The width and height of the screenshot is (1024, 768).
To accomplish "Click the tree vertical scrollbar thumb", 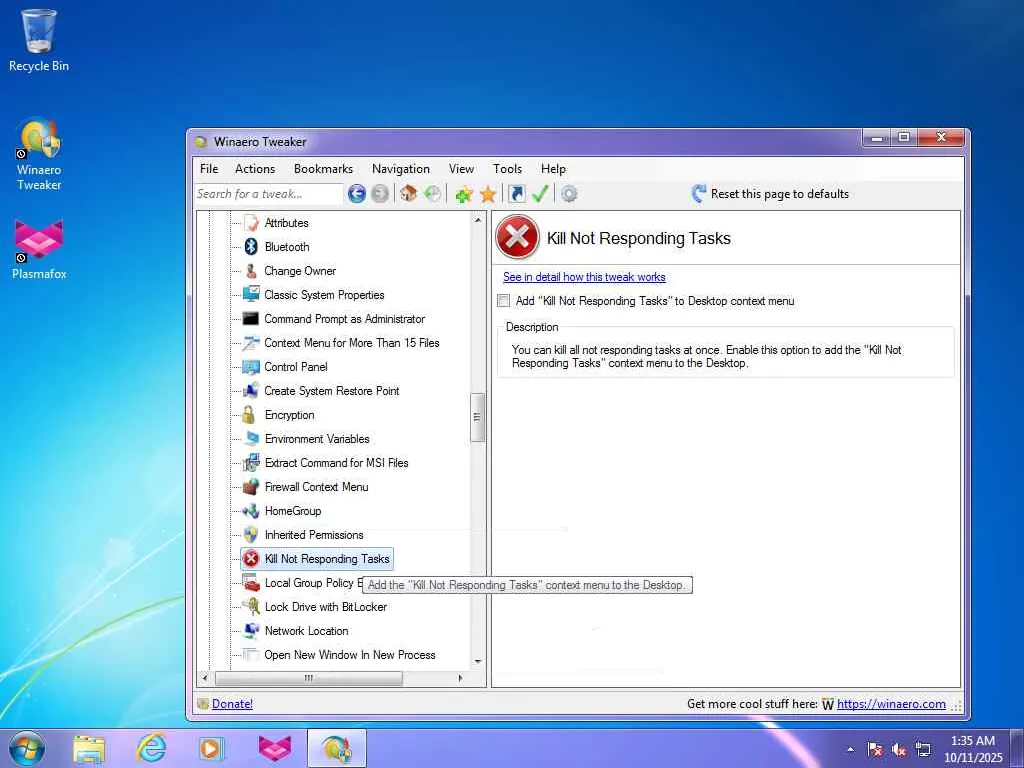I will tap(477, 417).
